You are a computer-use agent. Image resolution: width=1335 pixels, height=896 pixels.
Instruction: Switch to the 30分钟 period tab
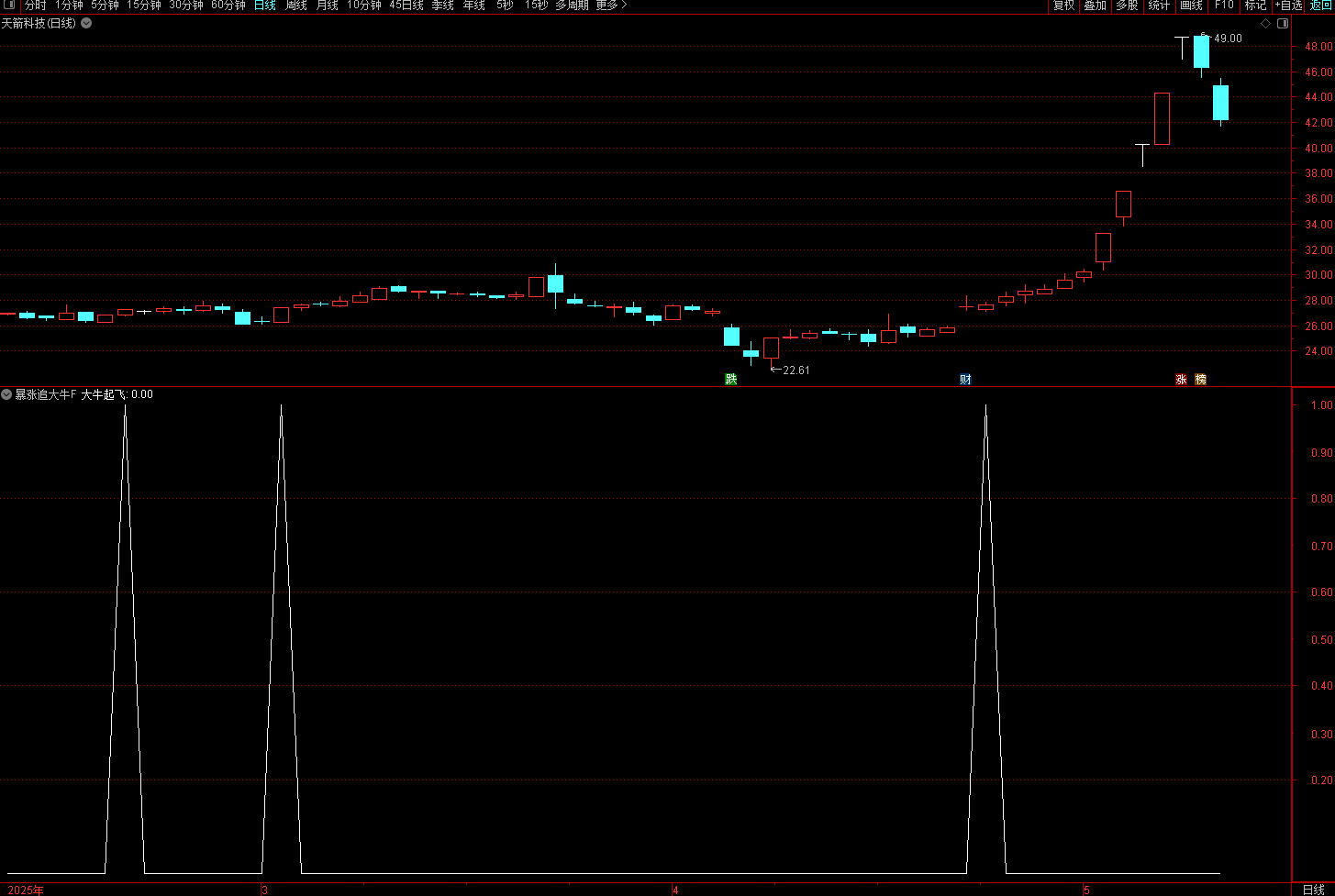[x=186, y=6]
